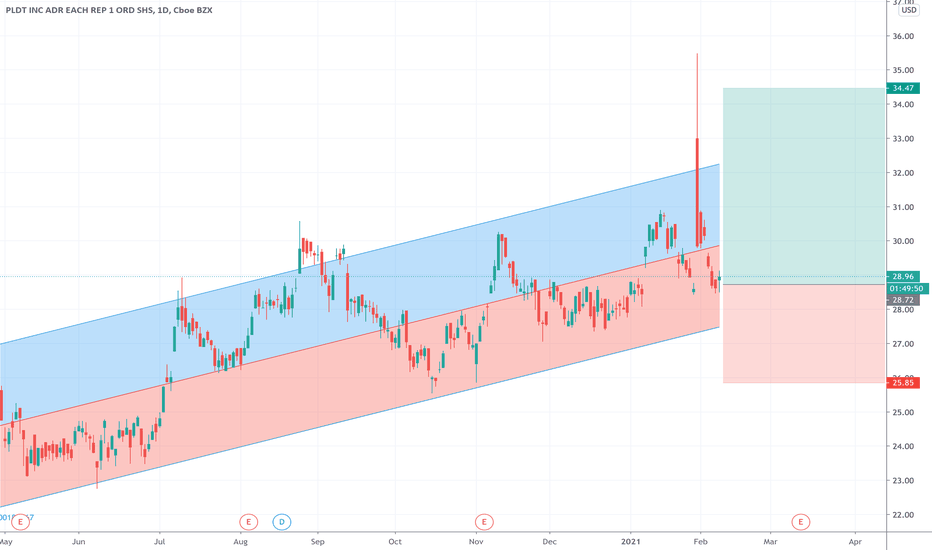Click the 28.96 current price label
Screen dimensions: 932x550
coord(903,276)
